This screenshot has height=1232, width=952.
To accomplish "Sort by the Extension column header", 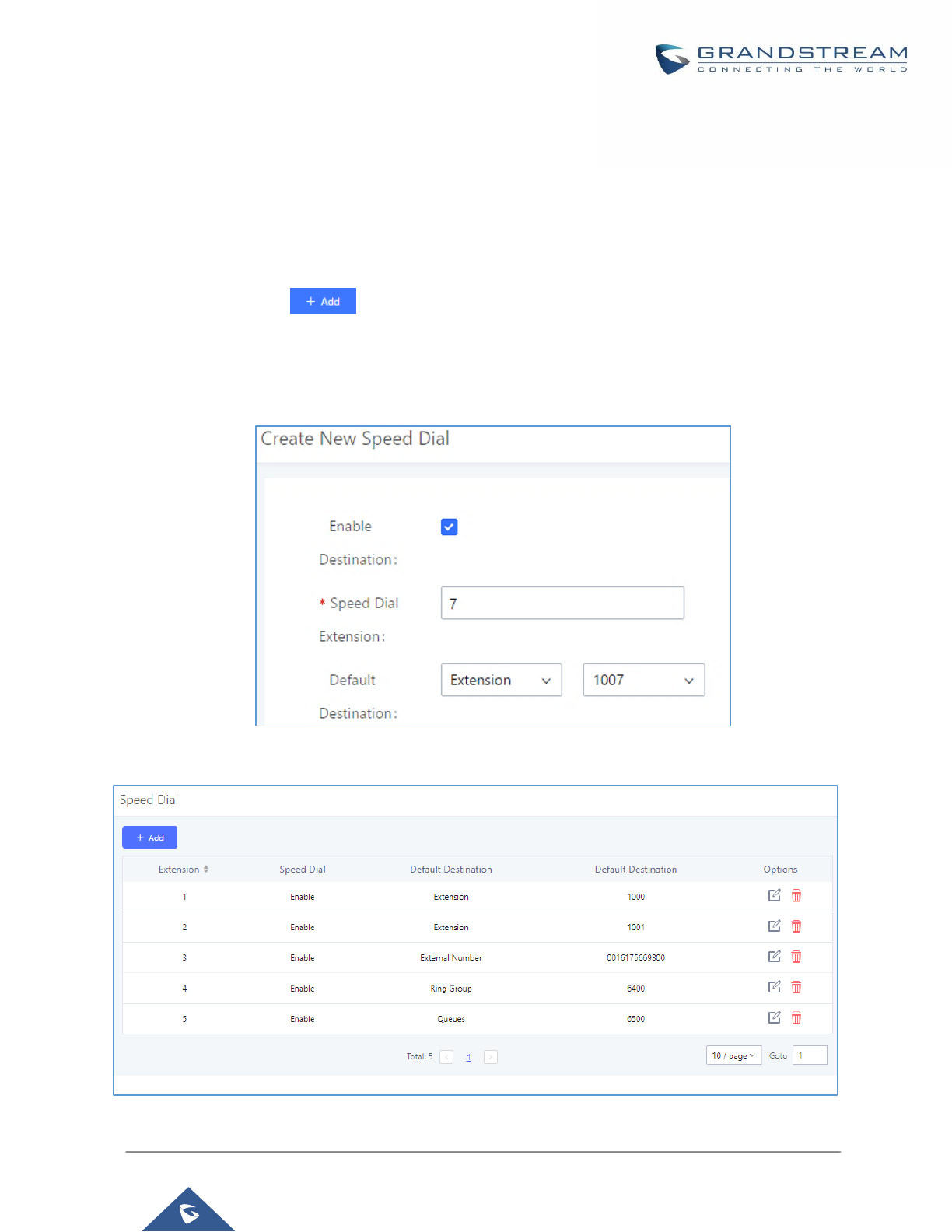I will pyautogui.click(x=184, y=870).
